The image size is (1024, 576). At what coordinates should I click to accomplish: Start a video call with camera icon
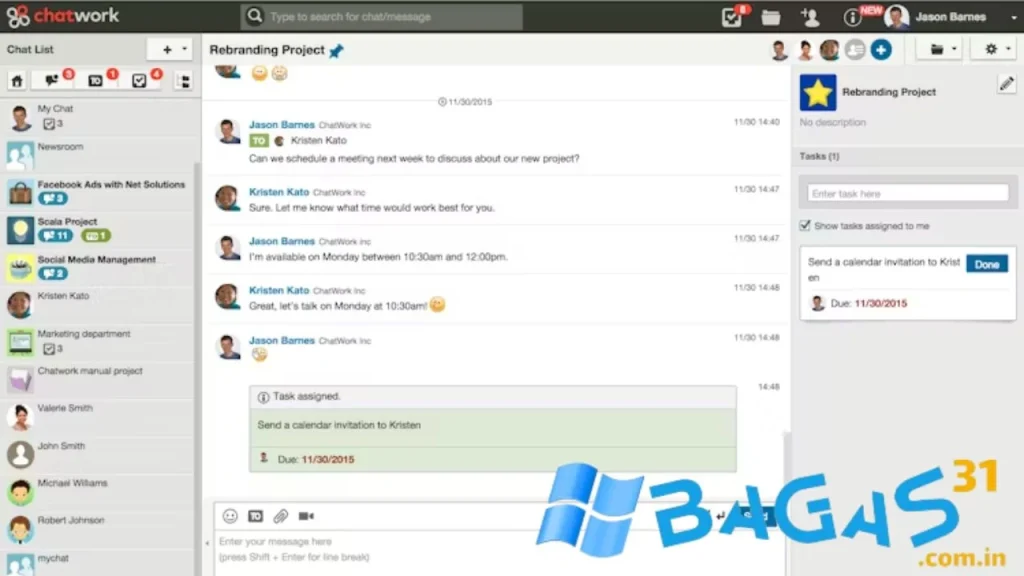pos(306,516)
